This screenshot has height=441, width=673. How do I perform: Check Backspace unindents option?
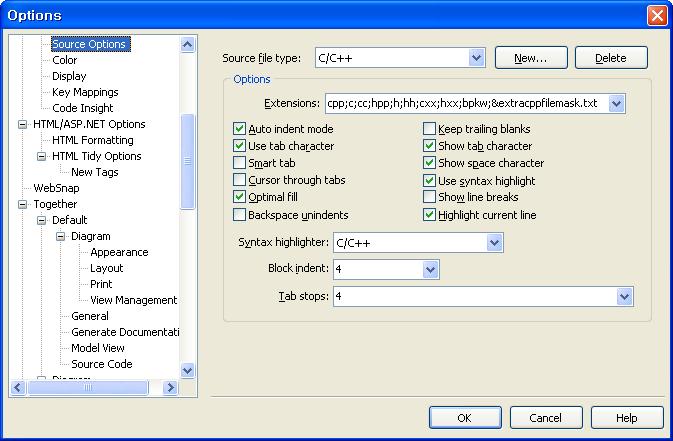click(x=240, y=215)
